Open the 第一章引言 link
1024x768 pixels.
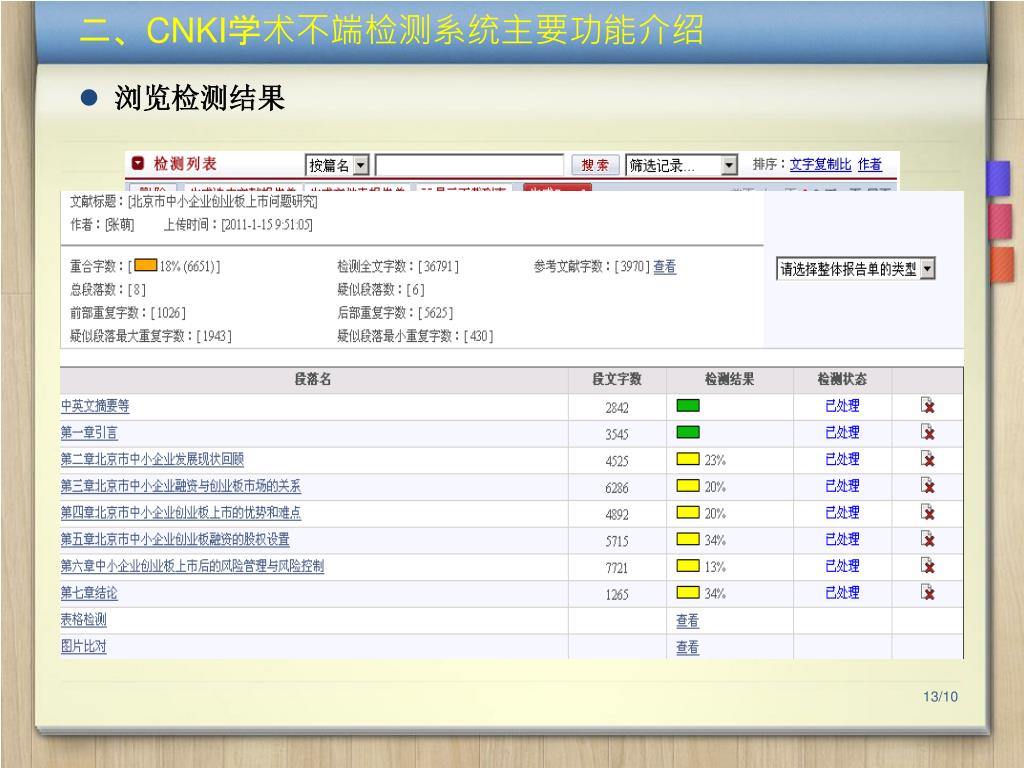pos(89,432)
